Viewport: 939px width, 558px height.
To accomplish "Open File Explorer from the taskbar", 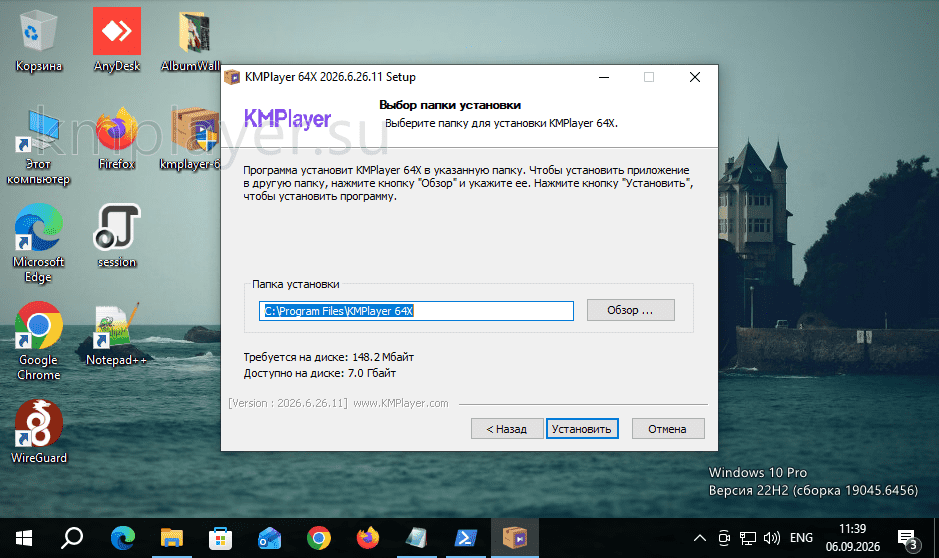I will coord(172,538).
